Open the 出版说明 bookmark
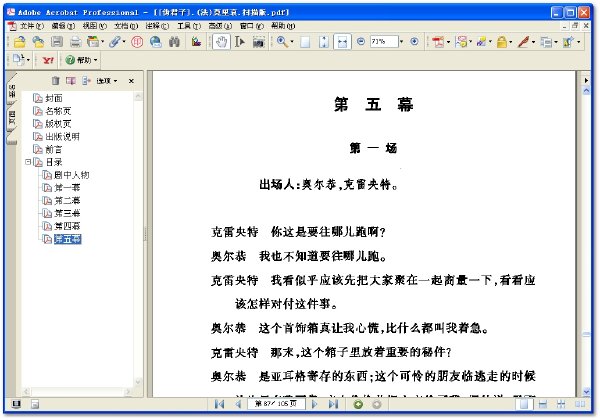This screenshot has width=600, height=420. point(62,137)
